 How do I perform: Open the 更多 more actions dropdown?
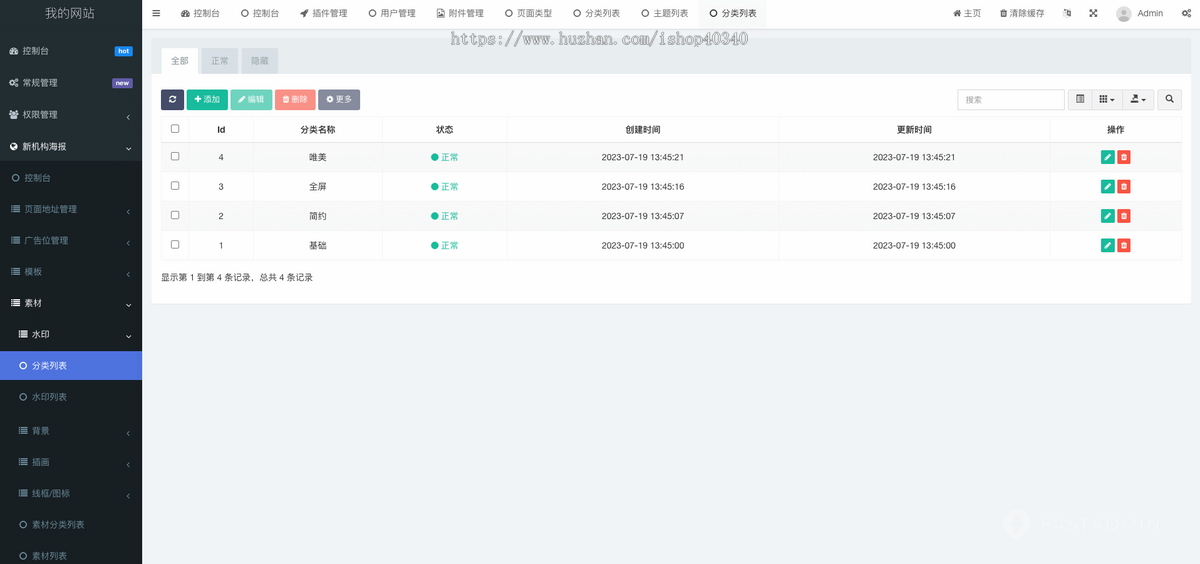pyautogui.click(x=339, y=99)
